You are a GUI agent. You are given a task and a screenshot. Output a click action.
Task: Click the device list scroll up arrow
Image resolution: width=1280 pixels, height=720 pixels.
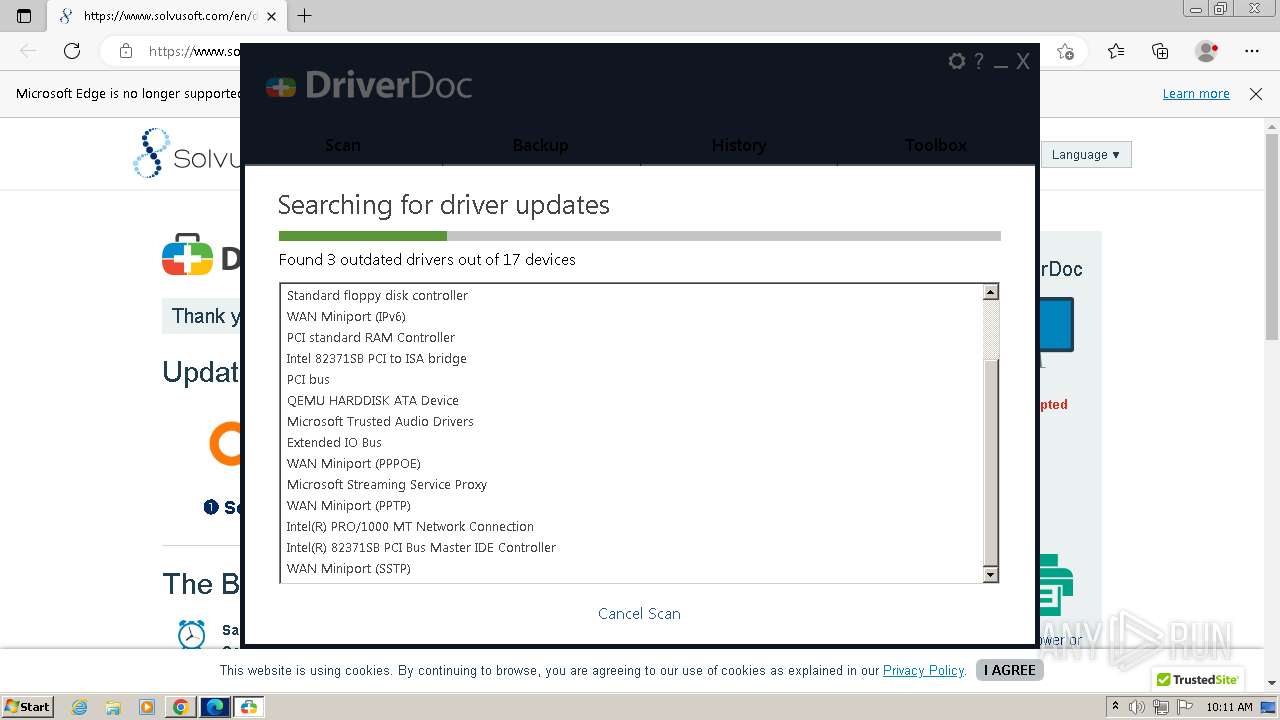[990, 293]
